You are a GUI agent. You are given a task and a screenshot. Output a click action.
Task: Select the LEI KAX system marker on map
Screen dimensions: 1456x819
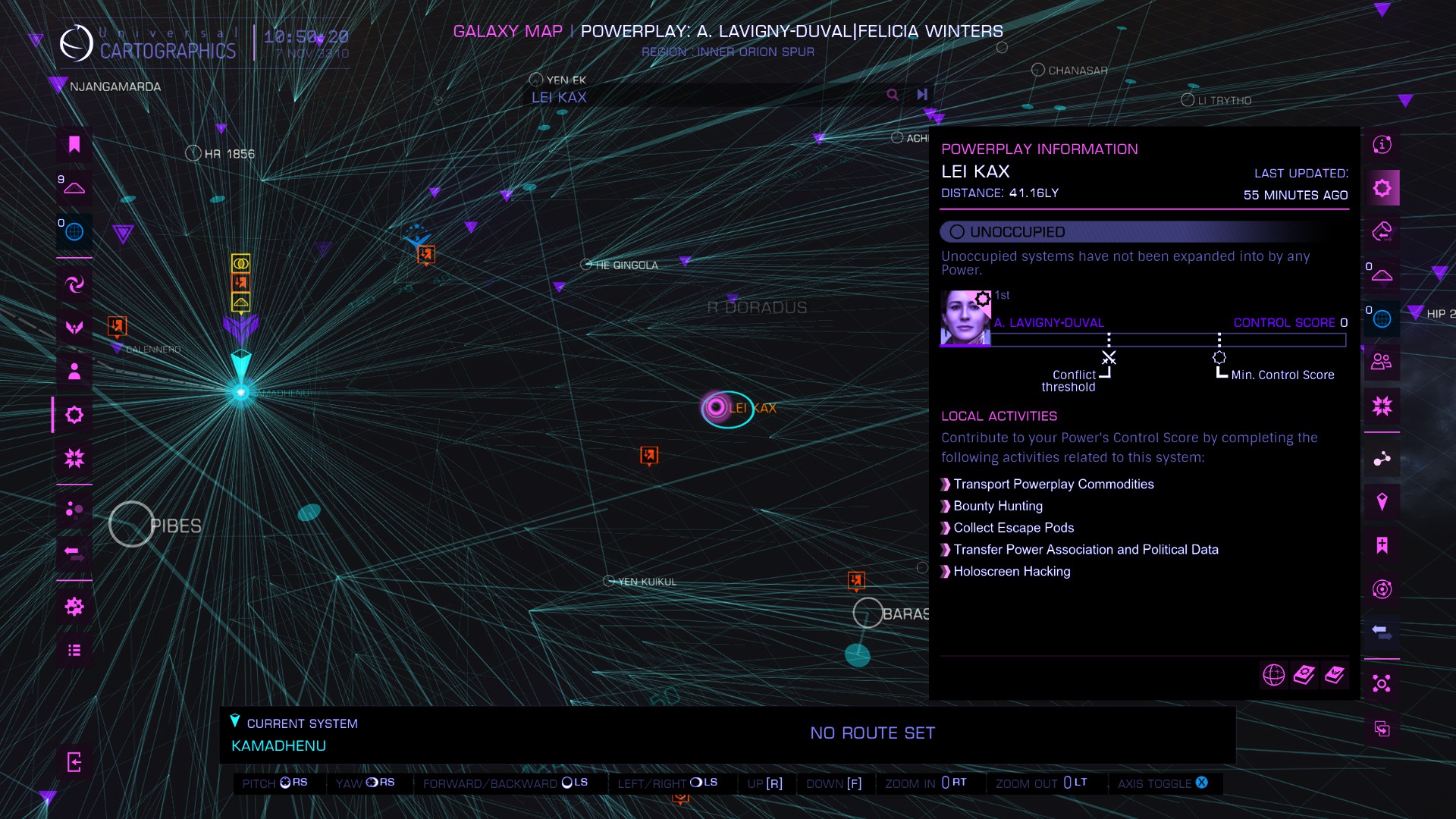pyautogui.click(x=717, y=408)
